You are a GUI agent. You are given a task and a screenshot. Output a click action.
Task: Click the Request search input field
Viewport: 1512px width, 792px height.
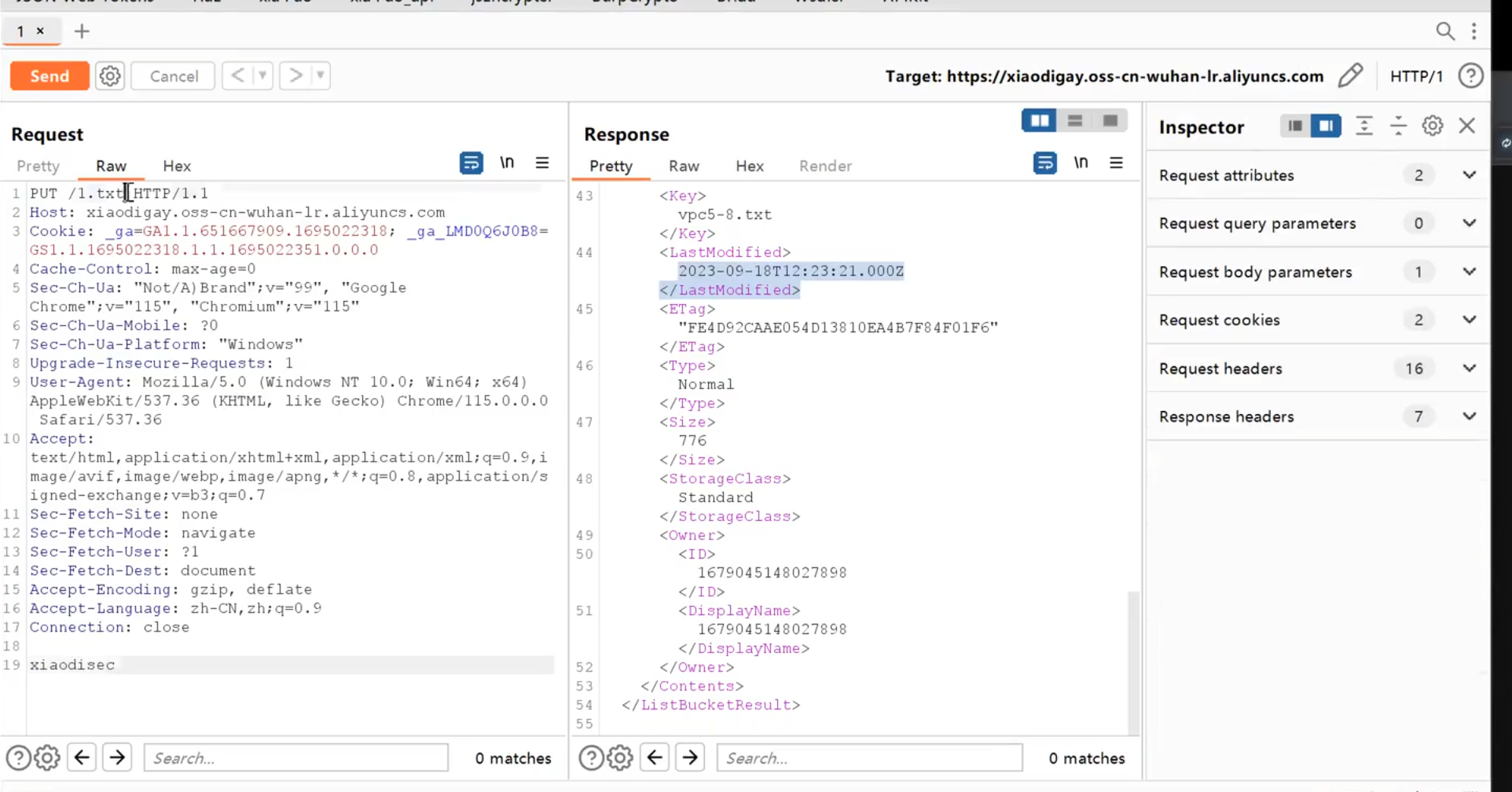tap(296, 758)
